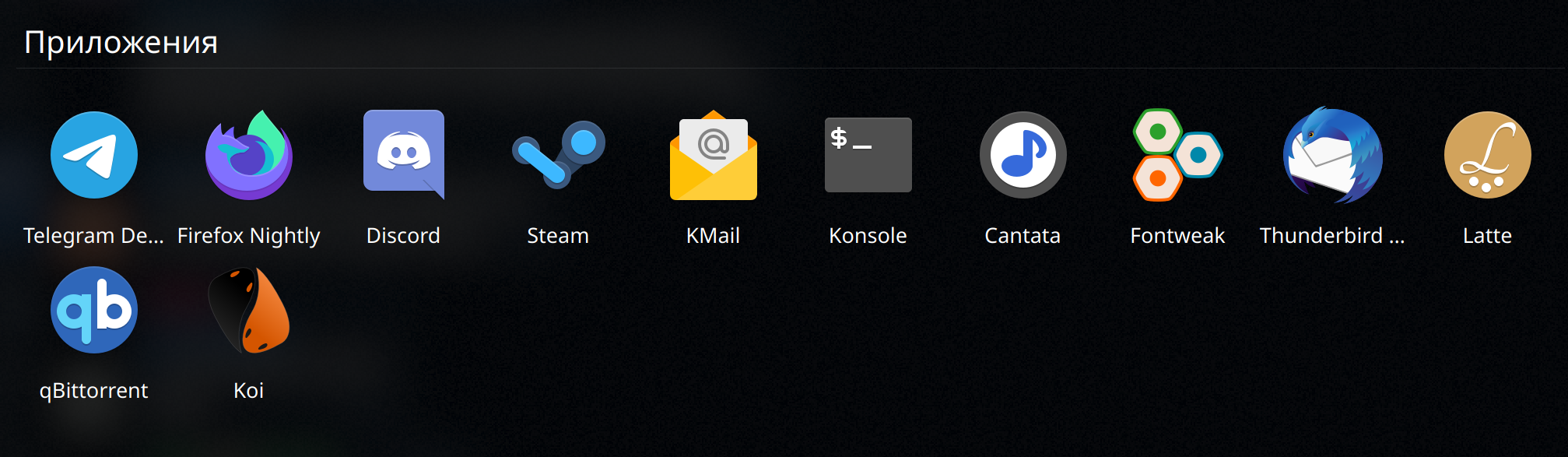The width and height of the screenshot is (1568, 457).
Task: Launch the Steam icon
Action: pyautogui.click(x=558, y=155)
